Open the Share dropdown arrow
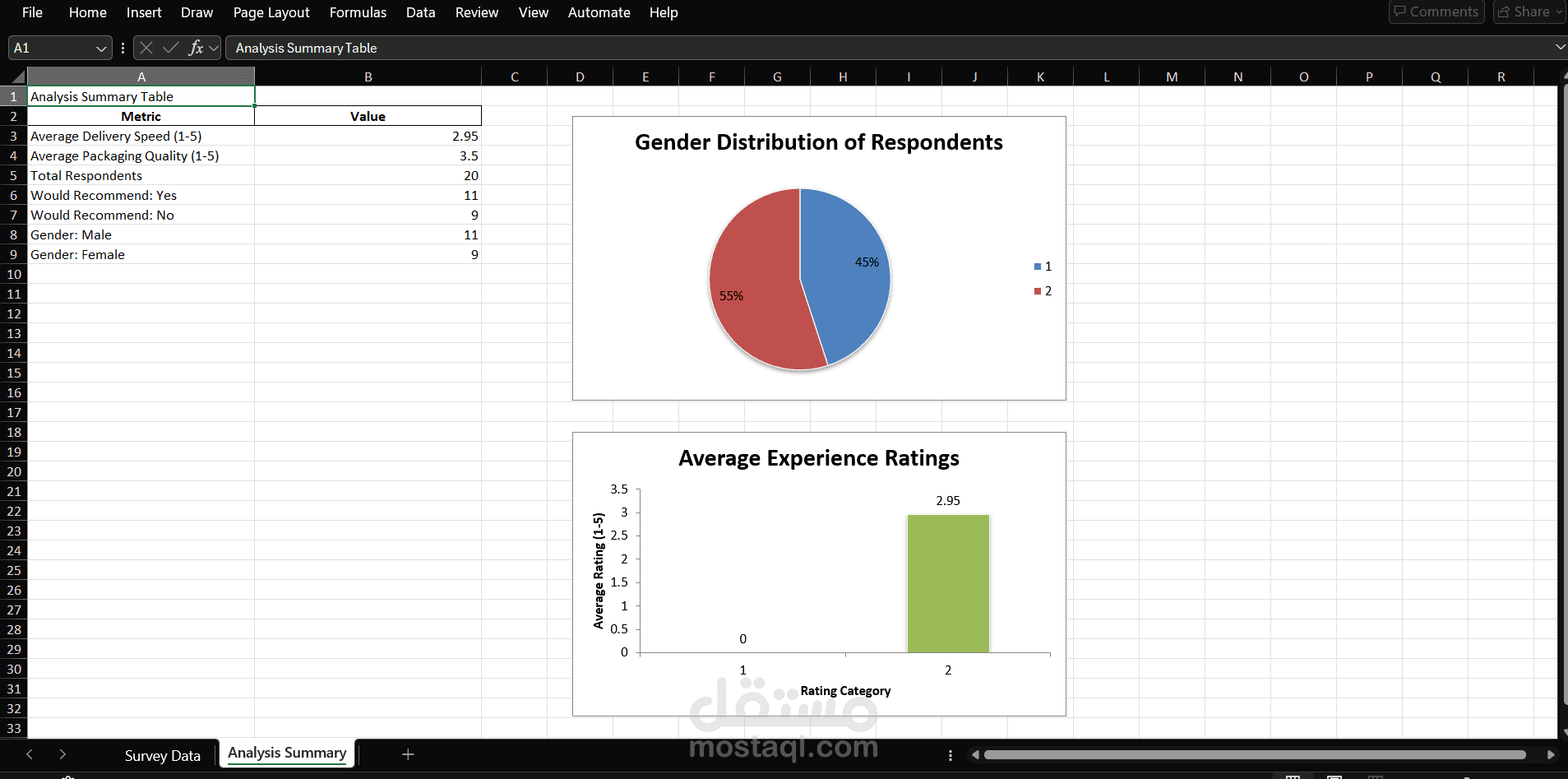This screenshot has height=779, width=1568. click(1558, 12)
